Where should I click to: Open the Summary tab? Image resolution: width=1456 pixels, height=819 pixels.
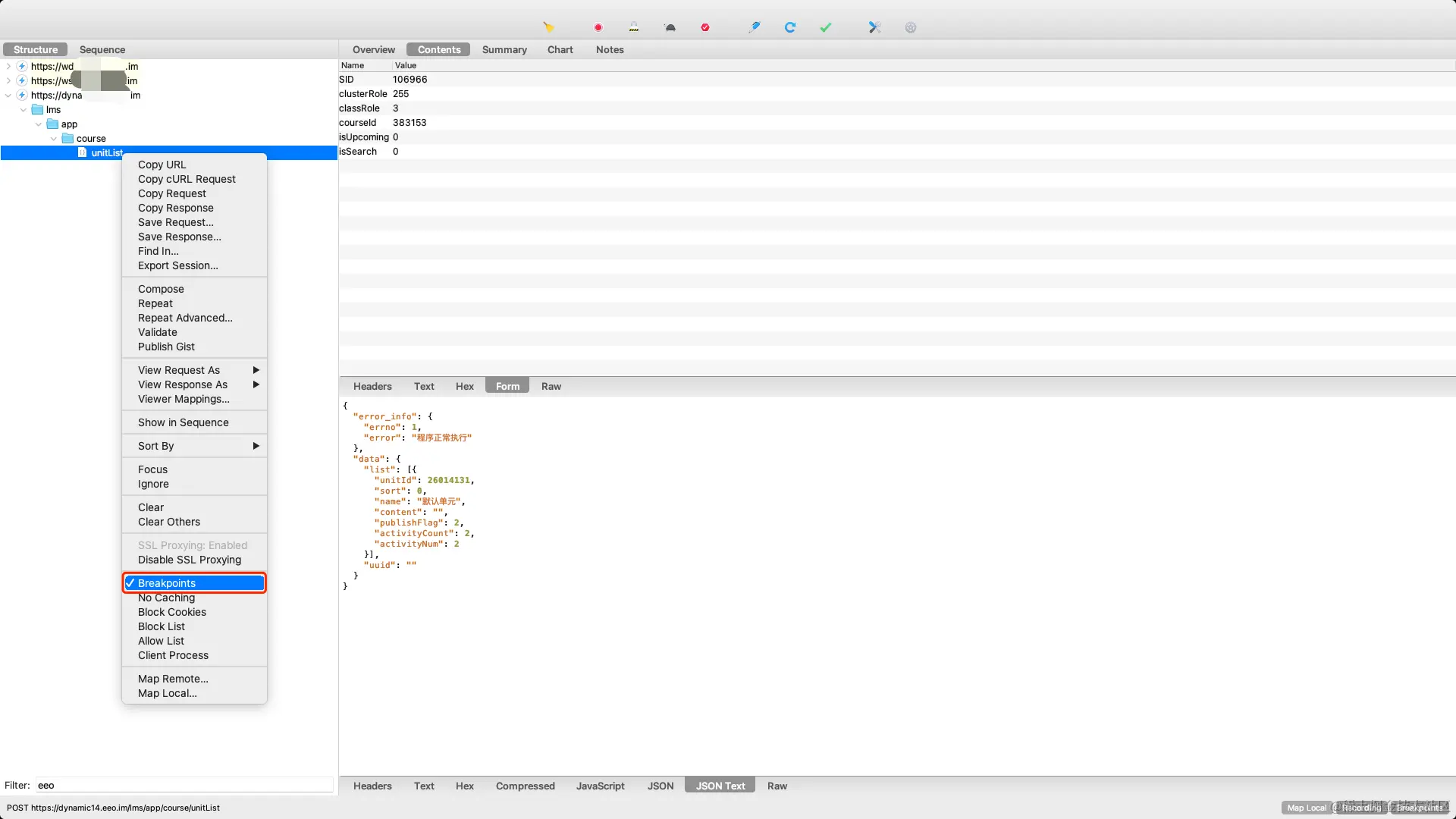pyautogui.click(x=504, y=49)
